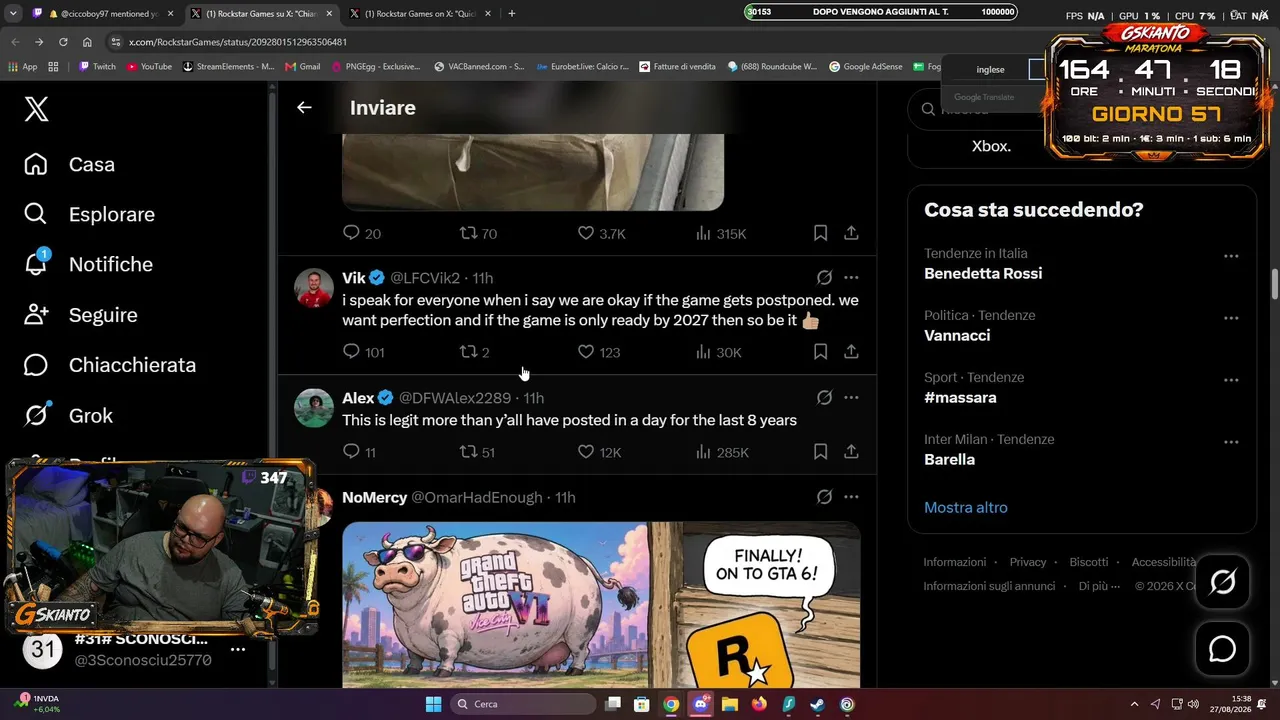Open Chiacchierata messages in the sidebar
The width and height of the screenshot is (1280, 720).
(x=110, y=365)
